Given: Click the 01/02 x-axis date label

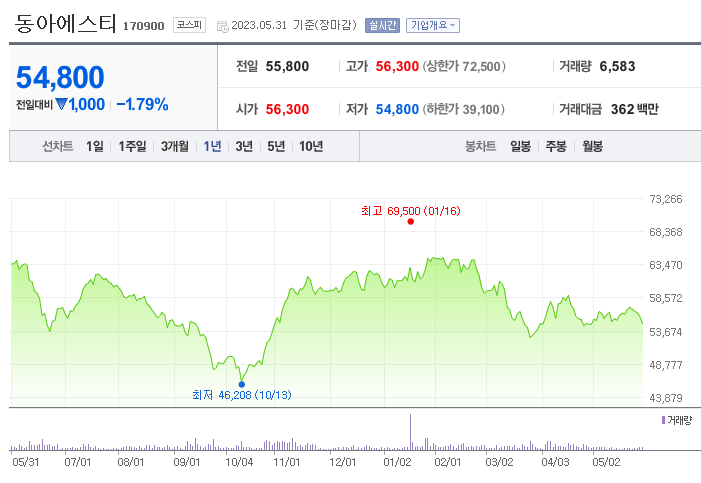Looking at the screenshot, I should [x=397, y=462].
